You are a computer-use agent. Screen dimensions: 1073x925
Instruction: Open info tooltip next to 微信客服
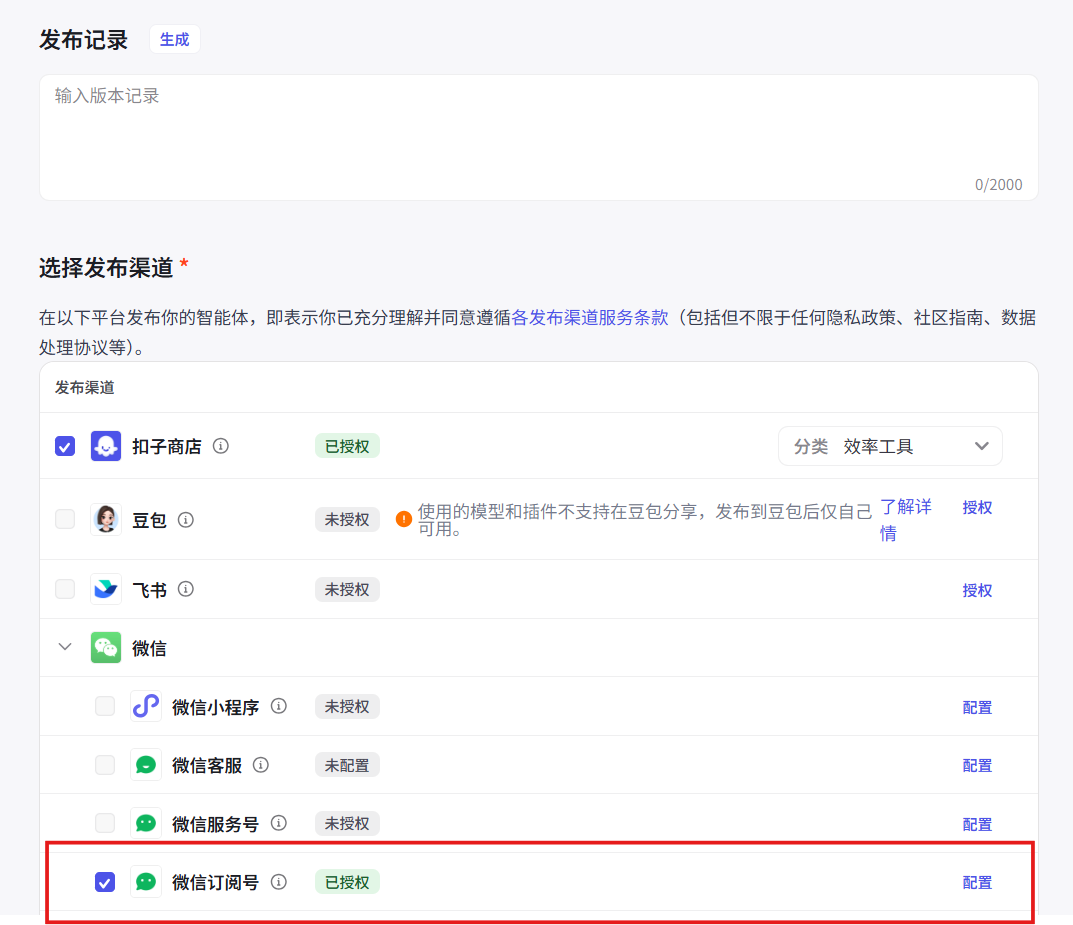pyautogui.click(x=261, y=765)
